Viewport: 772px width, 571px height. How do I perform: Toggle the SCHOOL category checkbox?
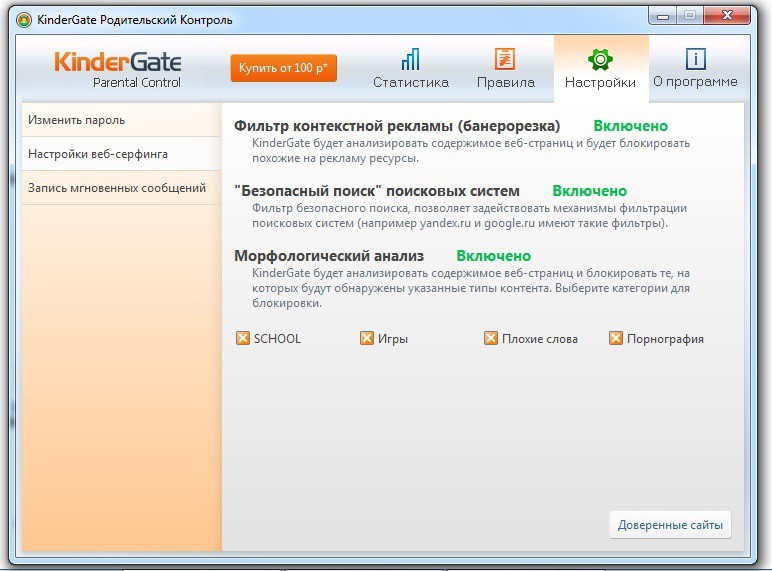coord(243,339)
